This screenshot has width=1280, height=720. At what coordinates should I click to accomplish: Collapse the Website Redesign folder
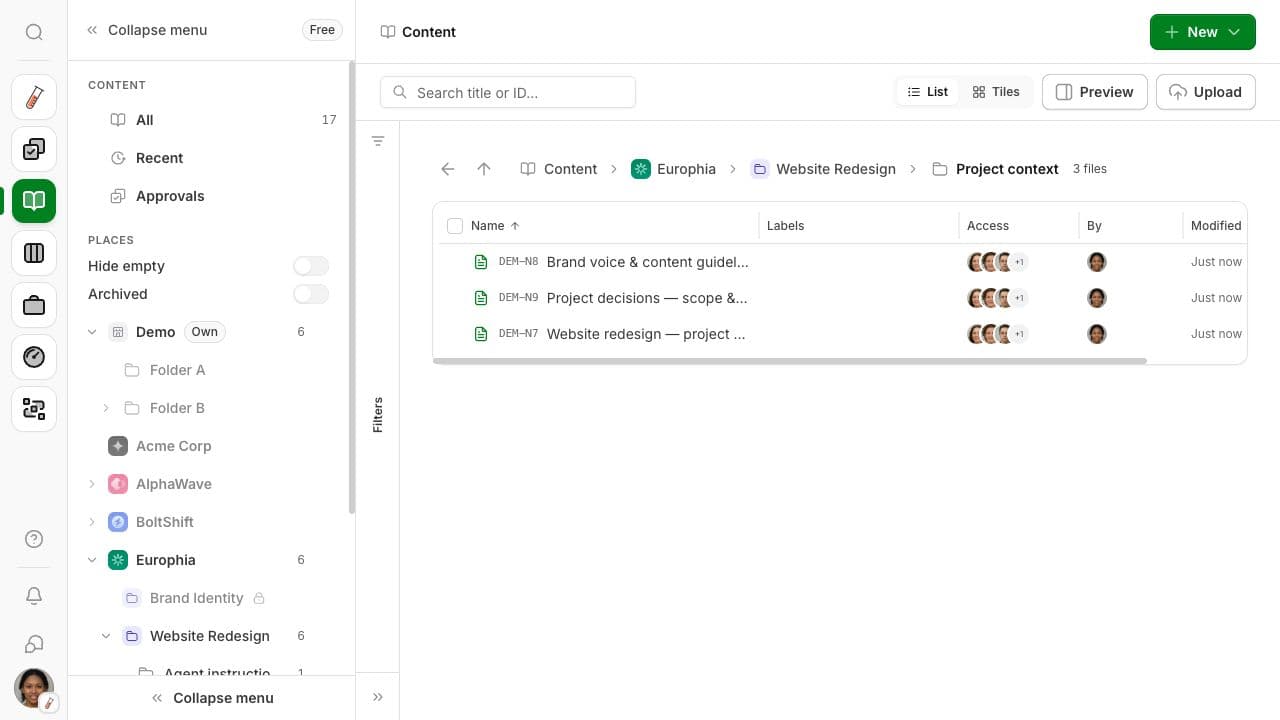point(106,636)
